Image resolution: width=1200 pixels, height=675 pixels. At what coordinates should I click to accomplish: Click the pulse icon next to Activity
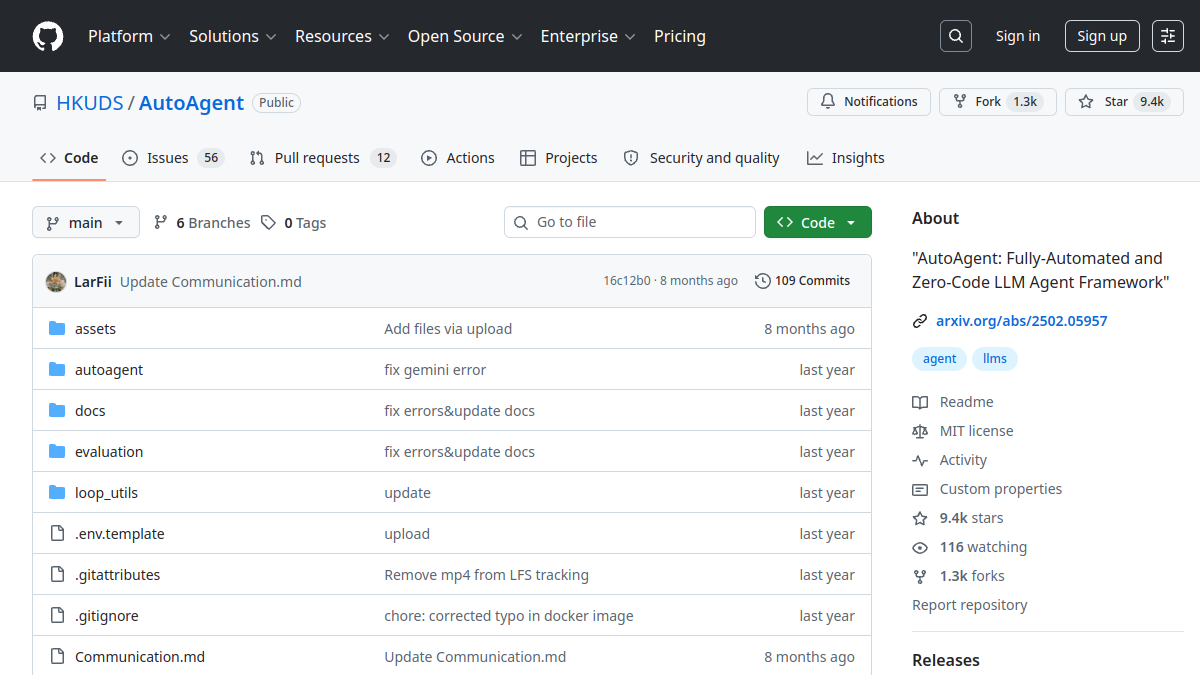coord(920,460)
